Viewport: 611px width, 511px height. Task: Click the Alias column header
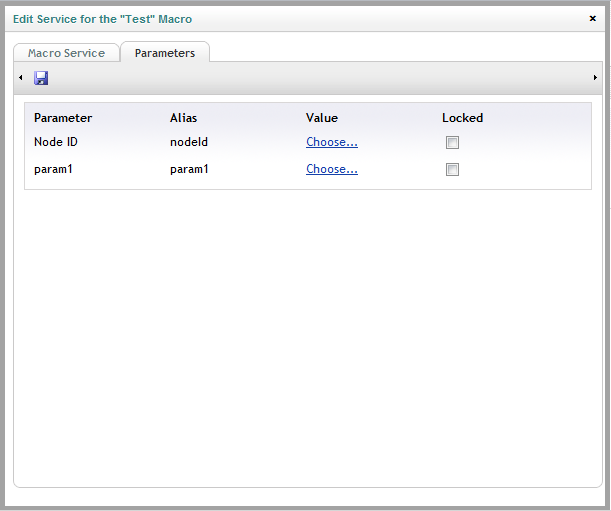tap(184, 118)
